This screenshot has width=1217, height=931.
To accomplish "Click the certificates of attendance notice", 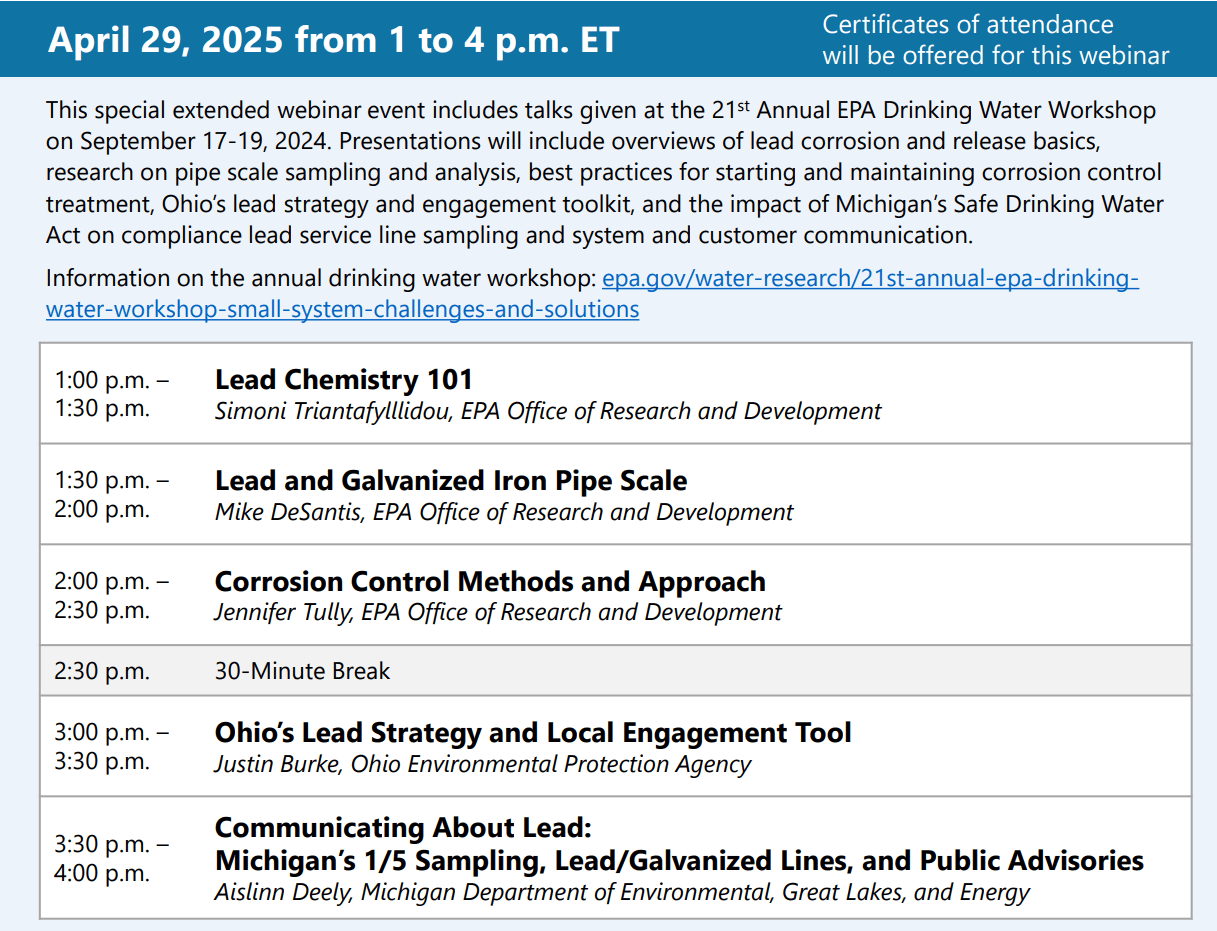I will click(995, 40).
